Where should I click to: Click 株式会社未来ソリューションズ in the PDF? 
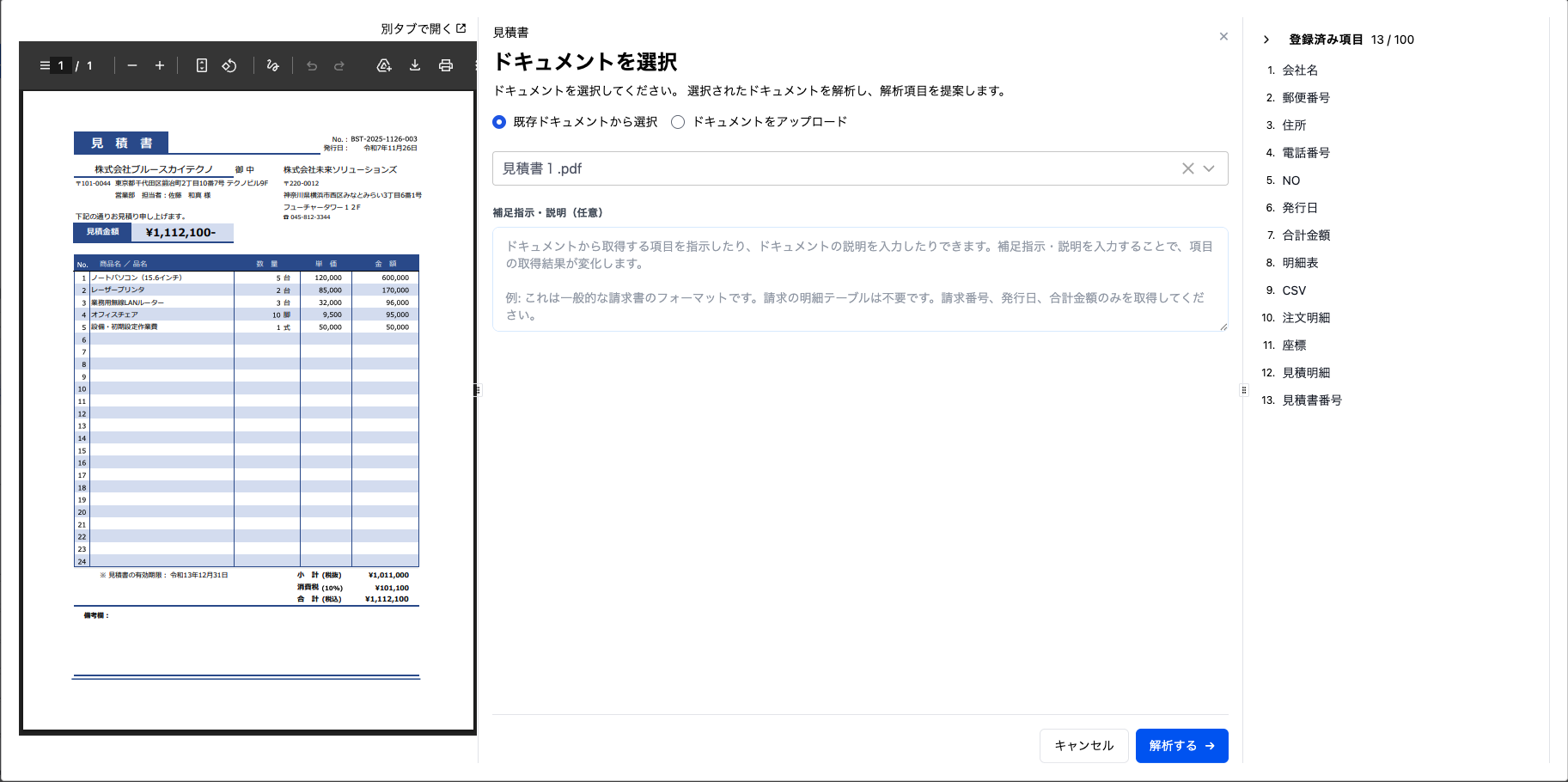340,169
